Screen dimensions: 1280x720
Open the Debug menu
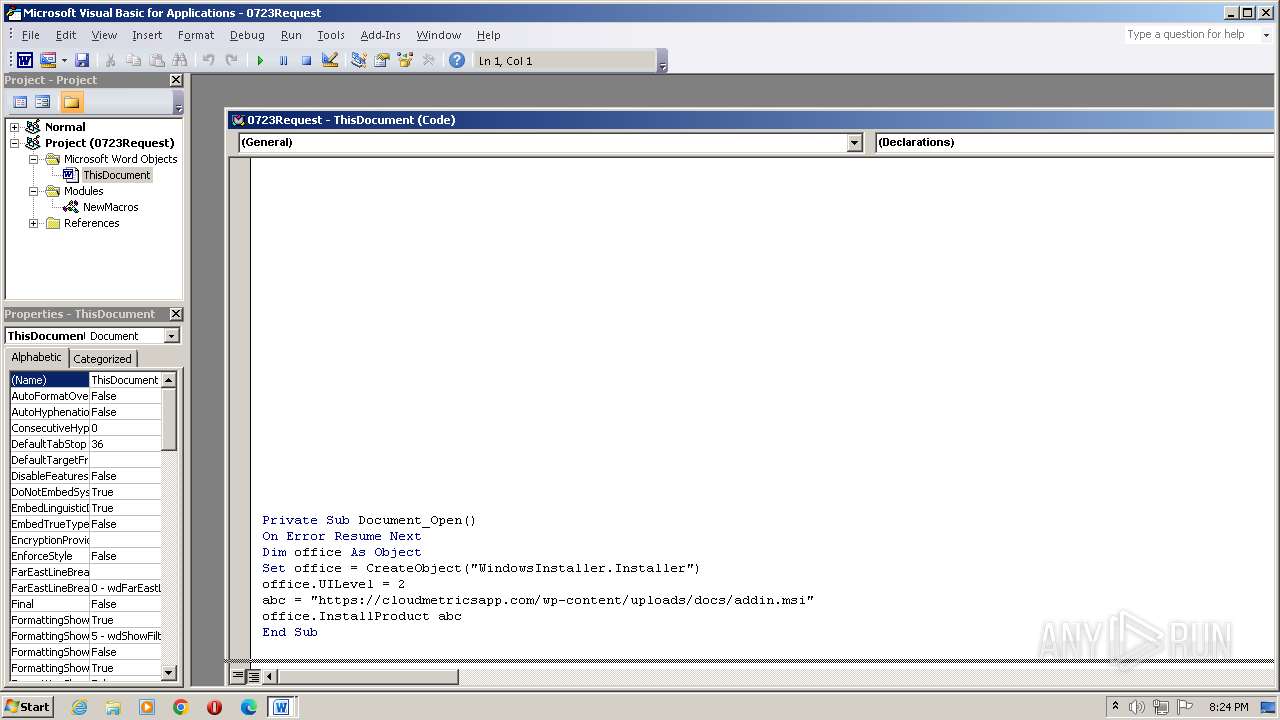tap(247, 35)
